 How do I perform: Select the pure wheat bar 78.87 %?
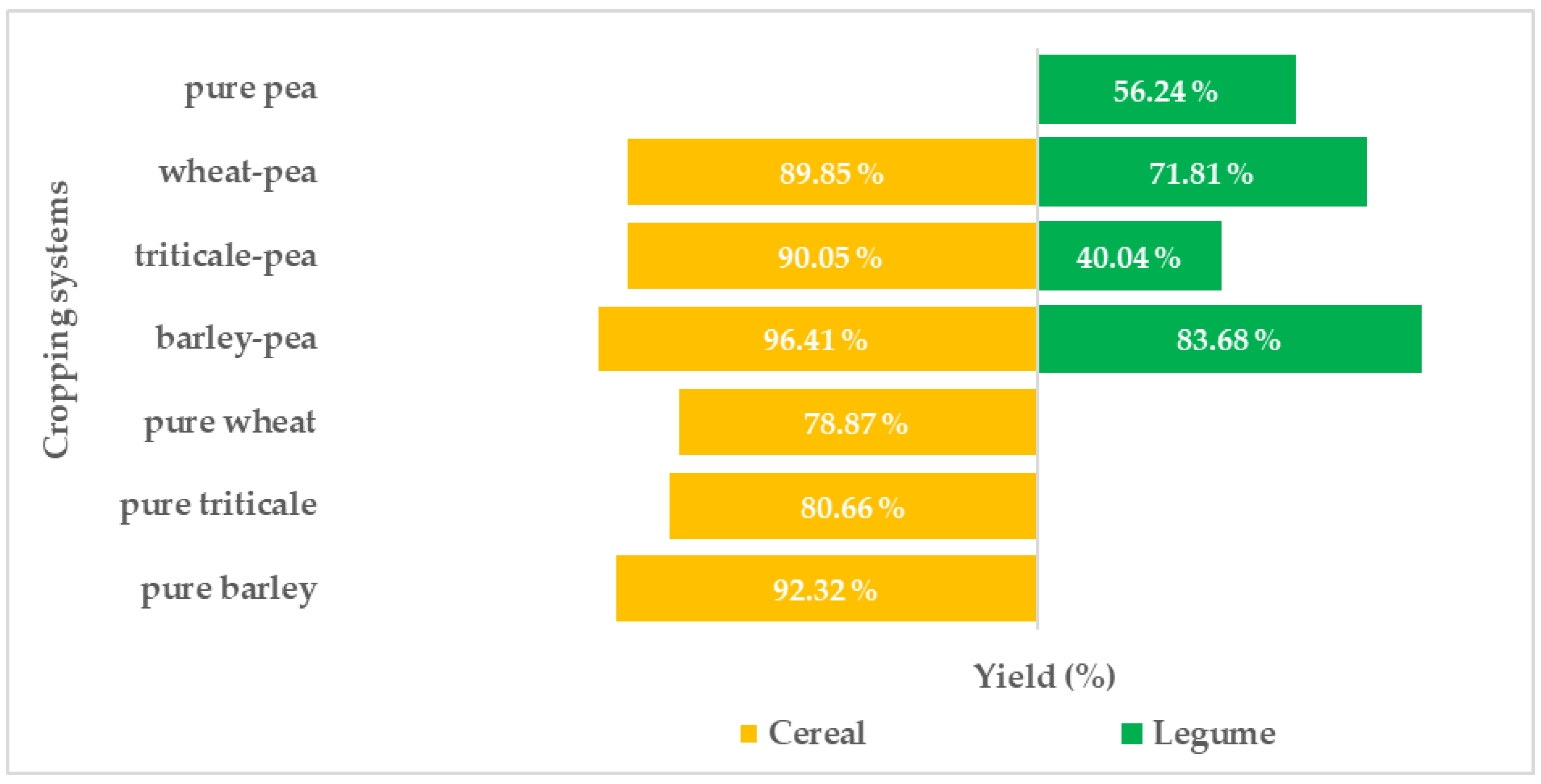pos(857,422)
